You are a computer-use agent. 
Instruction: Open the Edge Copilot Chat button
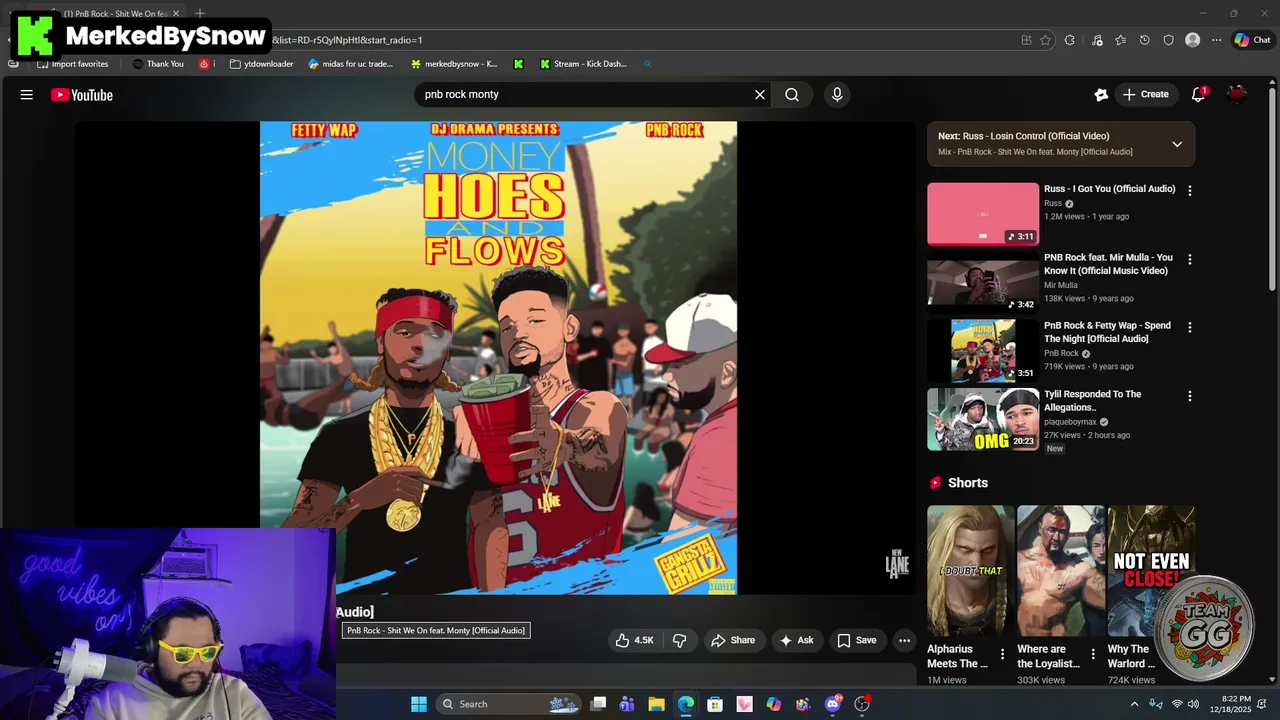pos(1252,40)
